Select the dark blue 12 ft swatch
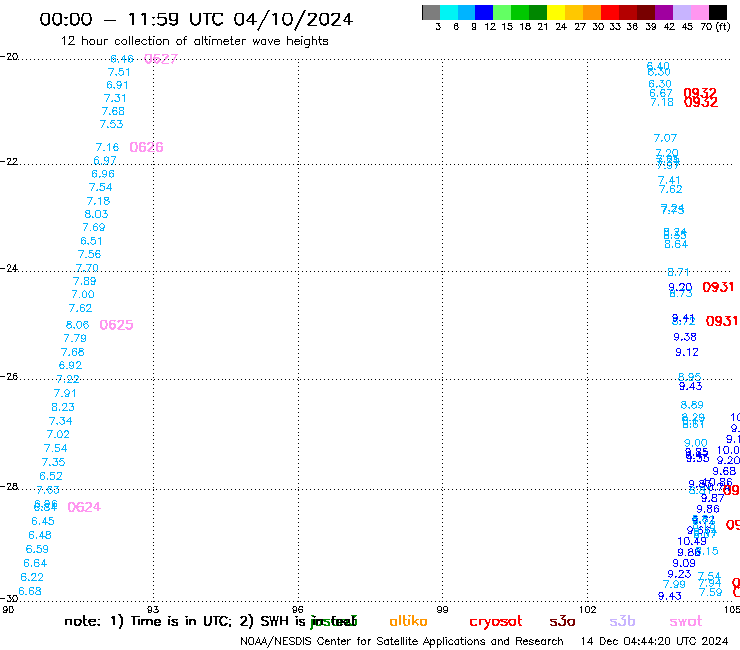 (484, 12)
